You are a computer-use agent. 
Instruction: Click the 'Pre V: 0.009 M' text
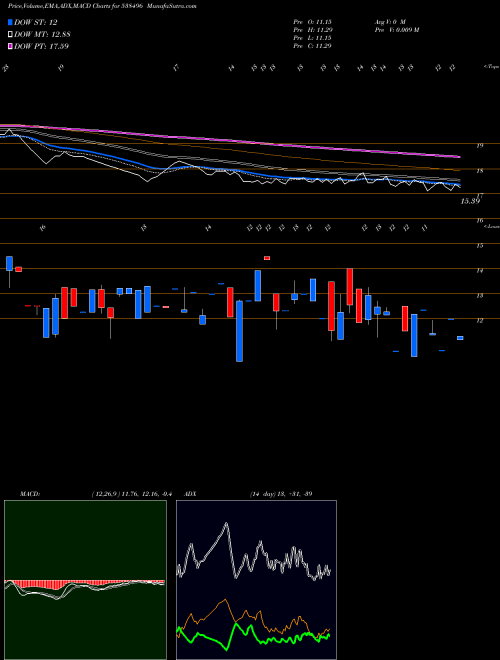pos(396,30)
